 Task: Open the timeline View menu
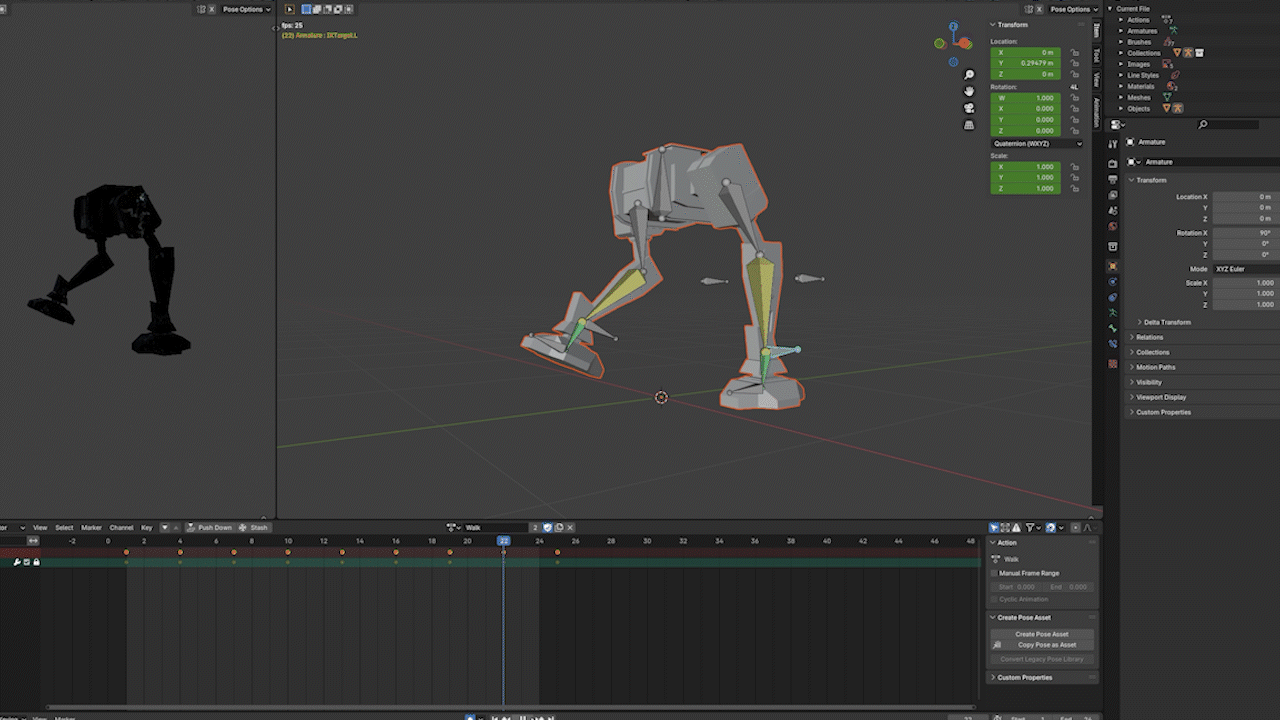click(40, 527)
